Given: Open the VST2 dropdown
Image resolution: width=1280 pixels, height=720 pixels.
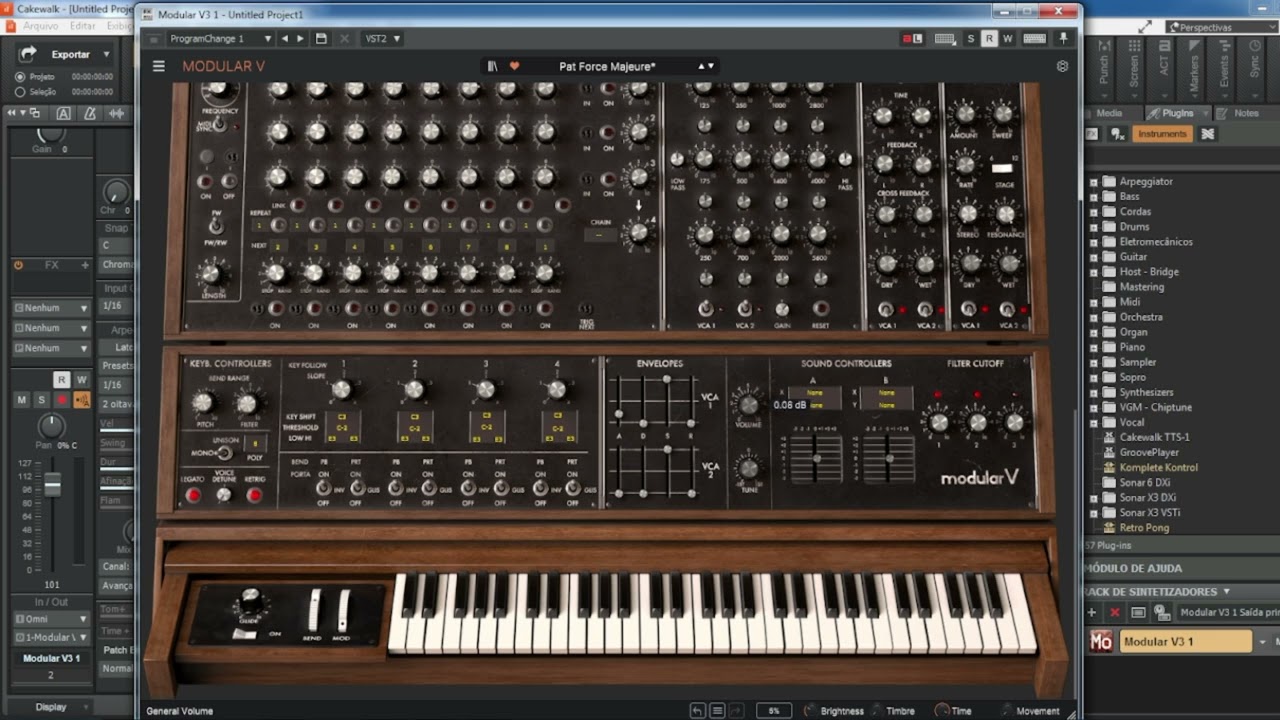Looking at the screenshot, I should pos(382,38).
